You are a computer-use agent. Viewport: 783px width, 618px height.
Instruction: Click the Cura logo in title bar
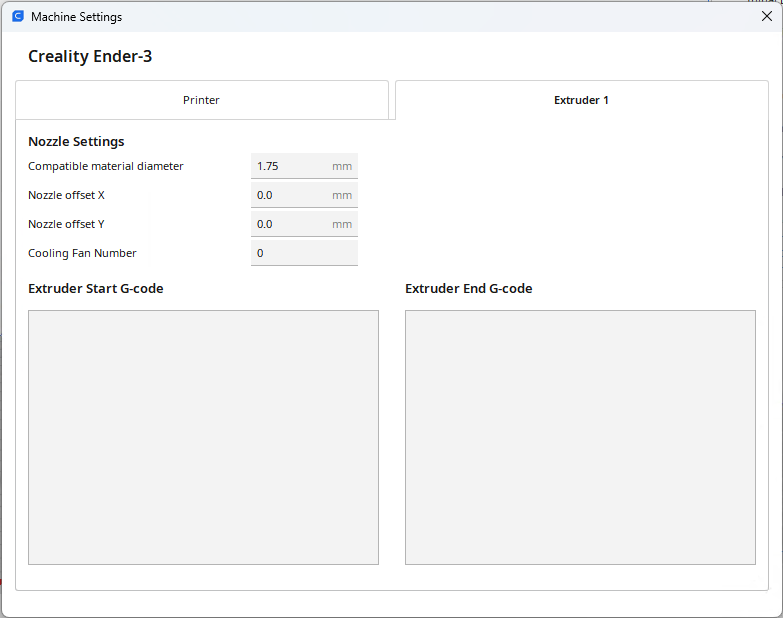point(17,17)
